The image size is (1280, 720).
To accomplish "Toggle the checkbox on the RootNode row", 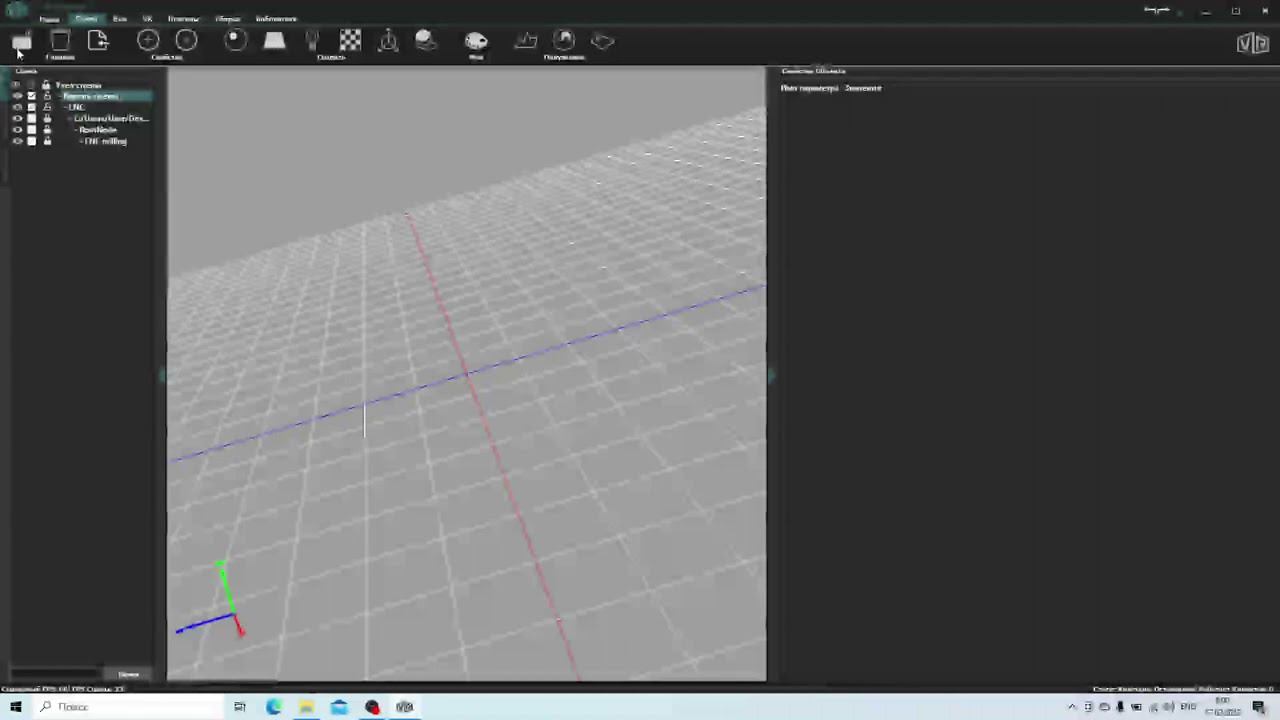I will point(32,130).
